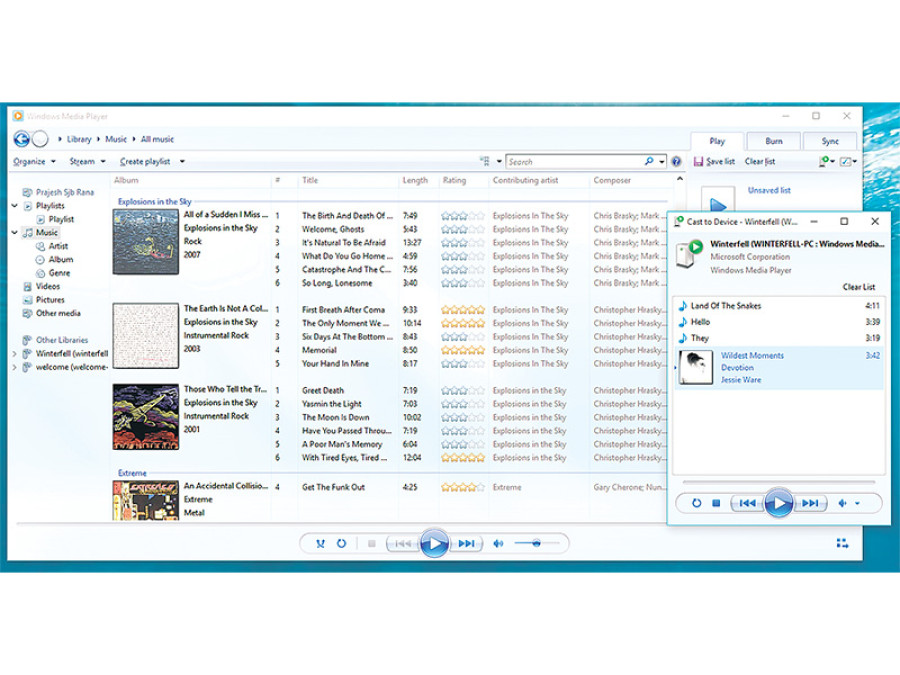Click Library in the breadcrumb path
The height and width of the screenshot is (675, 900).
(x=79, y=139)
